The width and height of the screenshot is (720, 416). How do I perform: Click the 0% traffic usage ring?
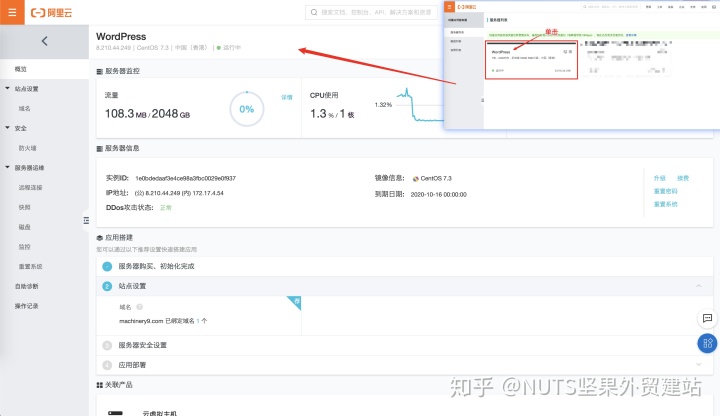(247, 109)
